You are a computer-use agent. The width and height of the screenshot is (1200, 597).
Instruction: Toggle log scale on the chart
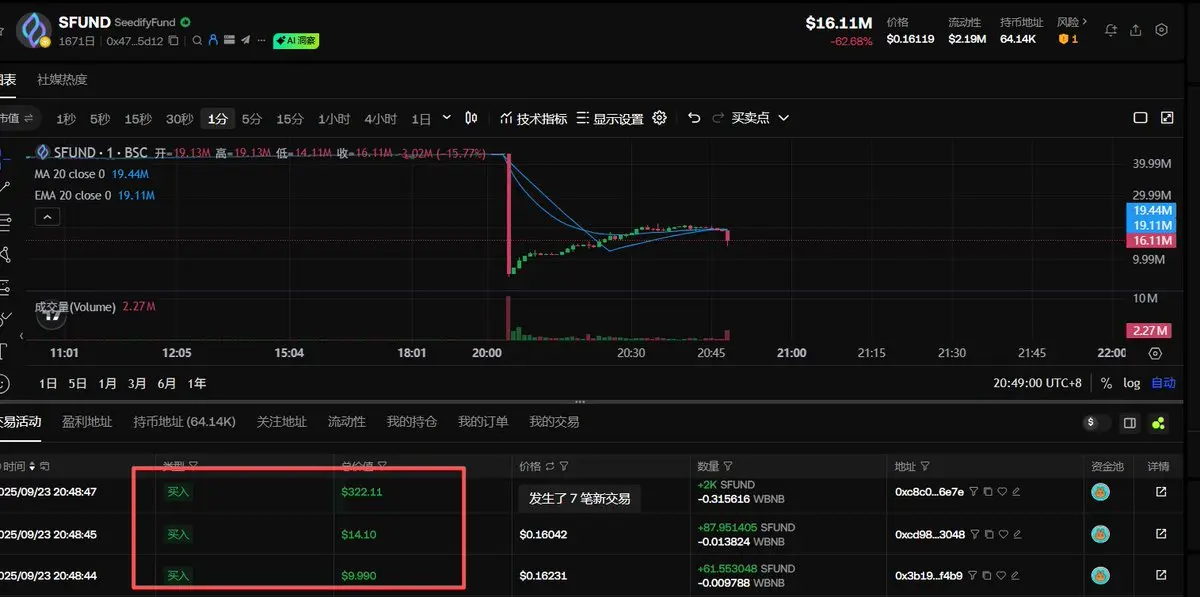[1131, 383]
